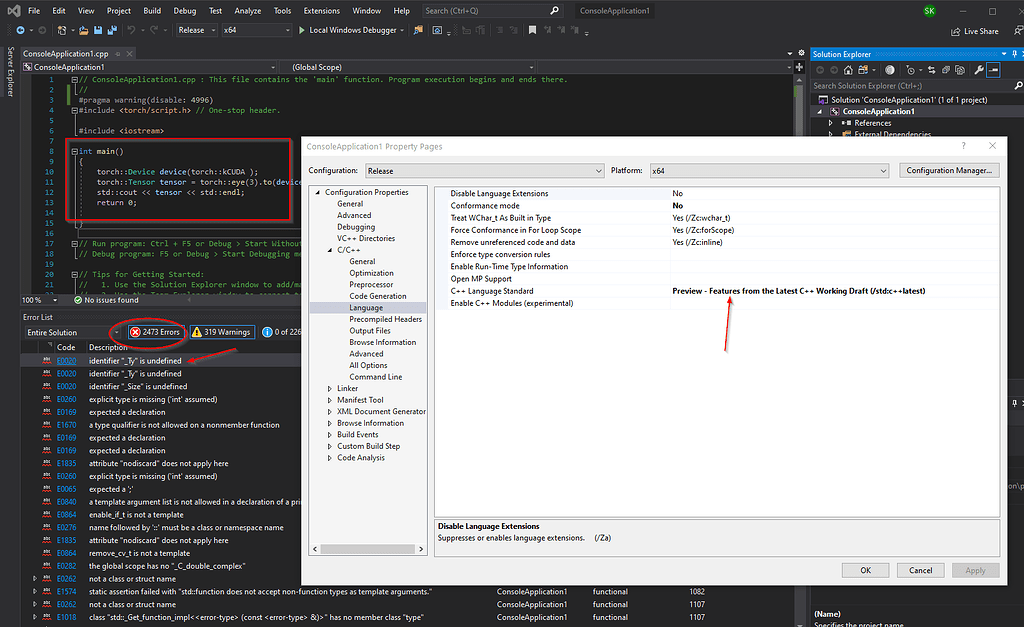This screenshot has width=1024, height=627.
Task: Open the E0020 error code link
Action: (x=66, y=360)
